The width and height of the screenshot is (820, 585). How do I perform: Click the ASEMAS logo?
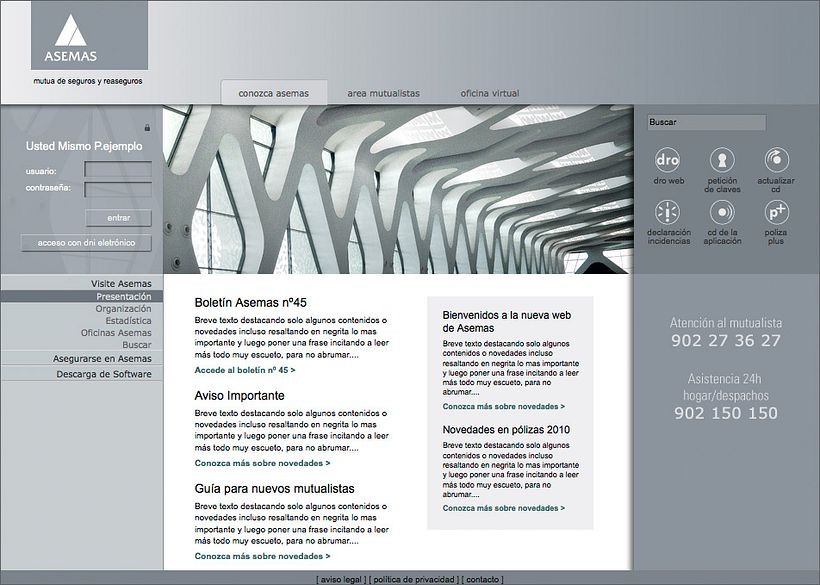(89, 35)
